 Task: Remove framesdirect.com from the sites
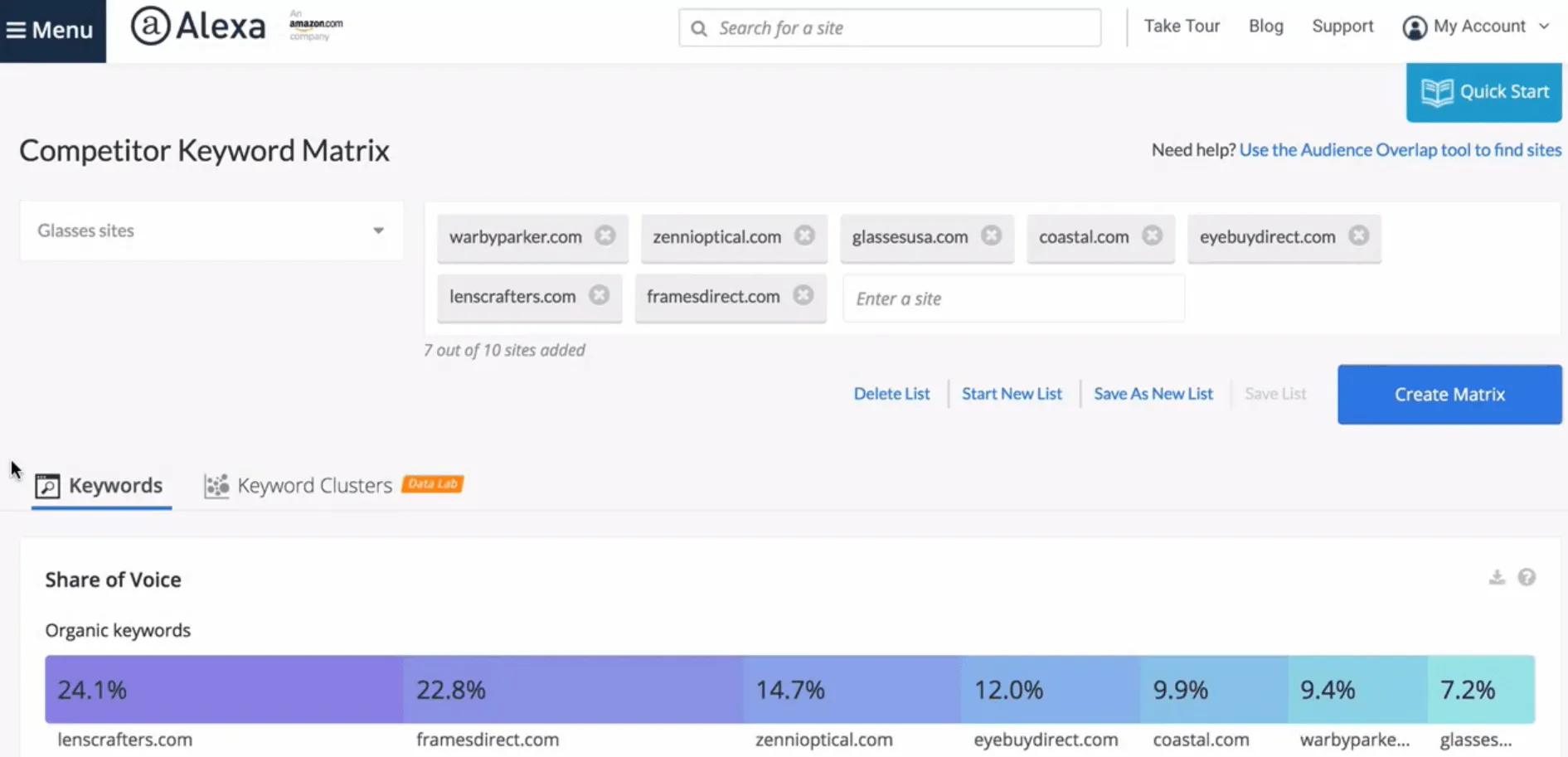click(x=803, y=295)
